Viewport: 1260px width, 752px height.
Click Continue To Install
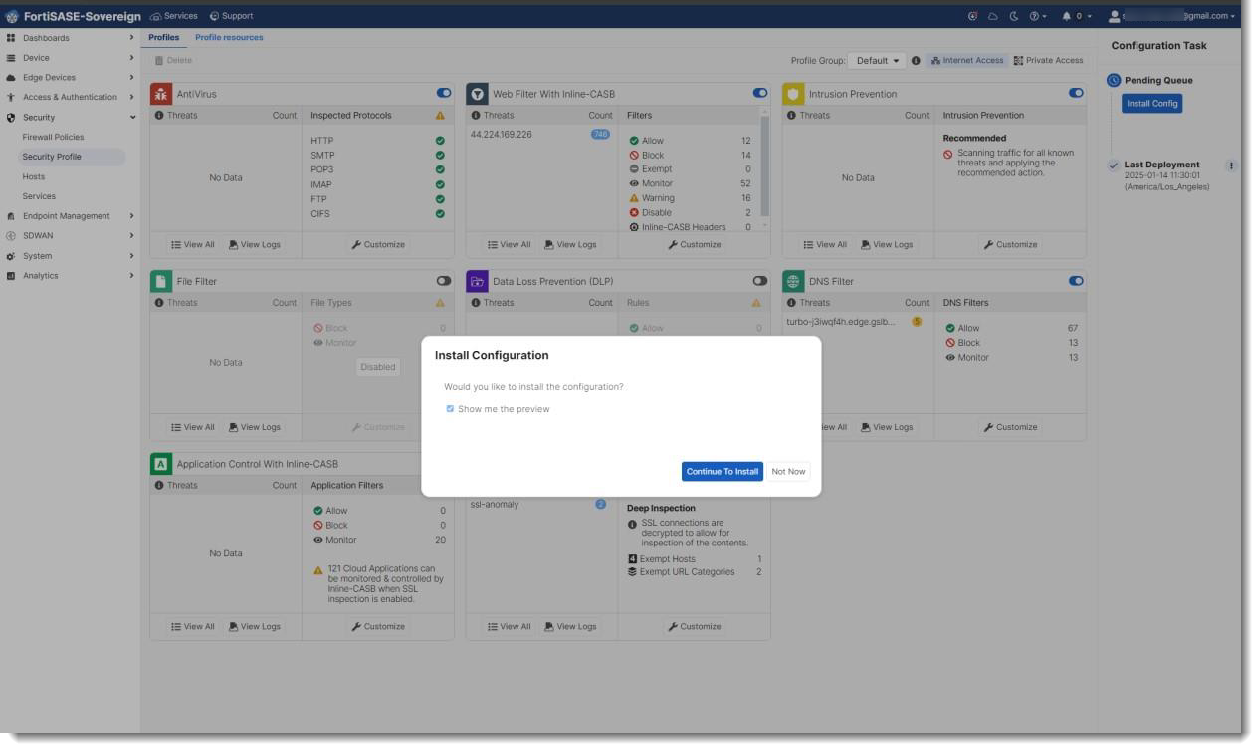(x=722, y=471)
